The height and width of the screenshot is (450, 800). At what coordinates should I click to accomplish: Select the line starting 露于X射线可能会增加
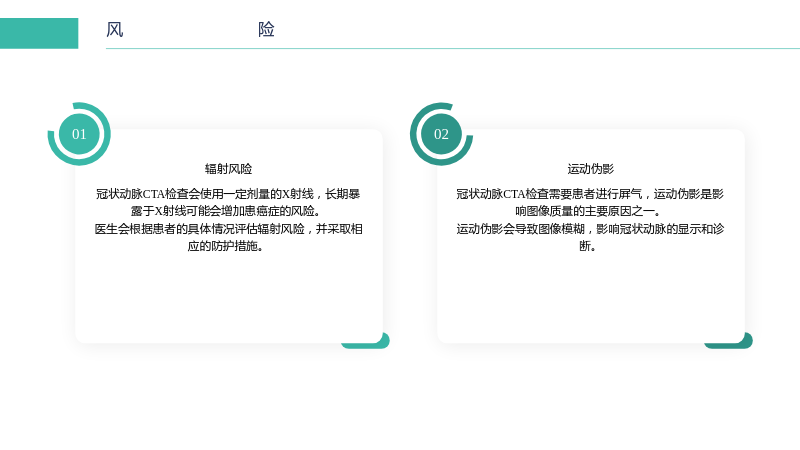click(x=226, y=211)
